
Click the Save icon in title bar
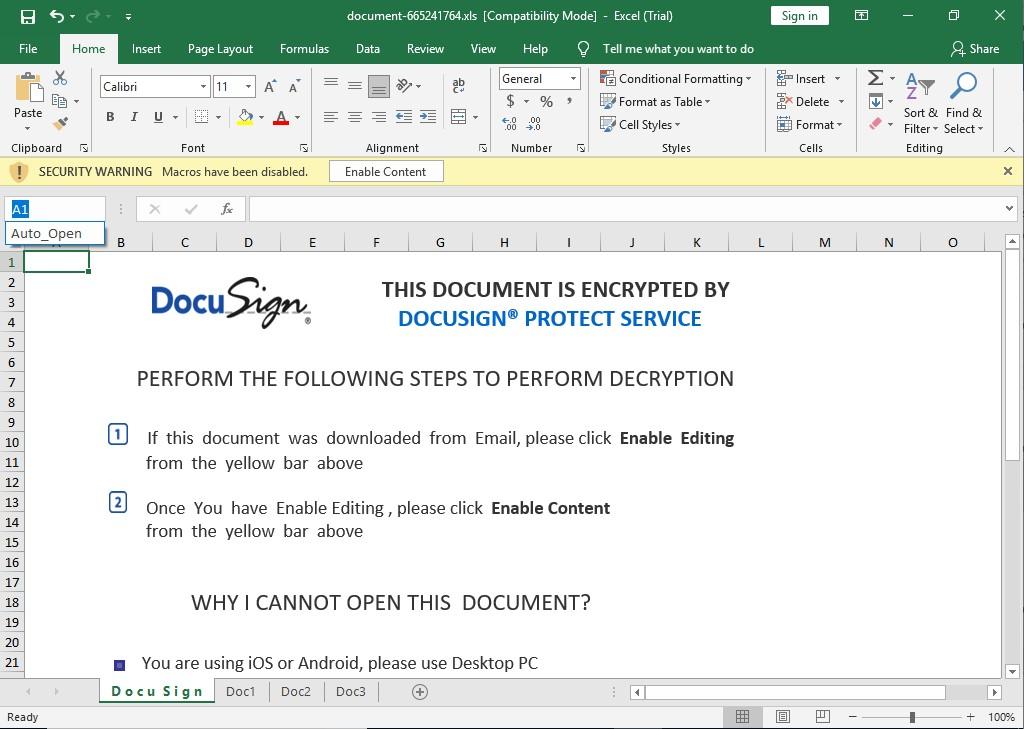coord(28,16)
